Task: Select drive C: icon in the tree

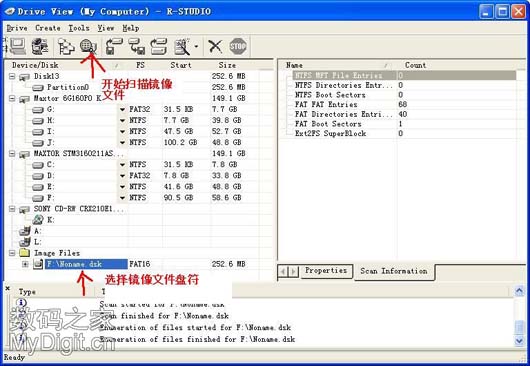Action: (x=38, y=165)
